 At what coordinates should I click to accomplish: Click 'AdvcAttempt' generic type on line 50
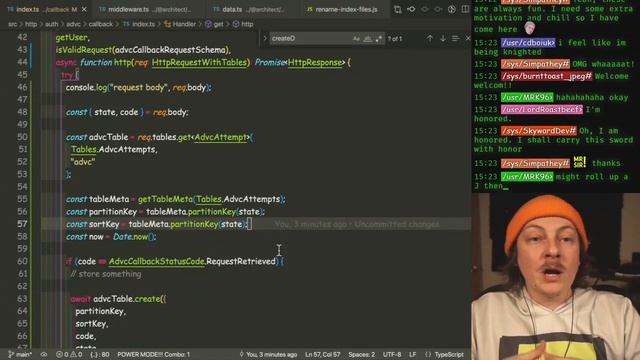click(221, 137)
